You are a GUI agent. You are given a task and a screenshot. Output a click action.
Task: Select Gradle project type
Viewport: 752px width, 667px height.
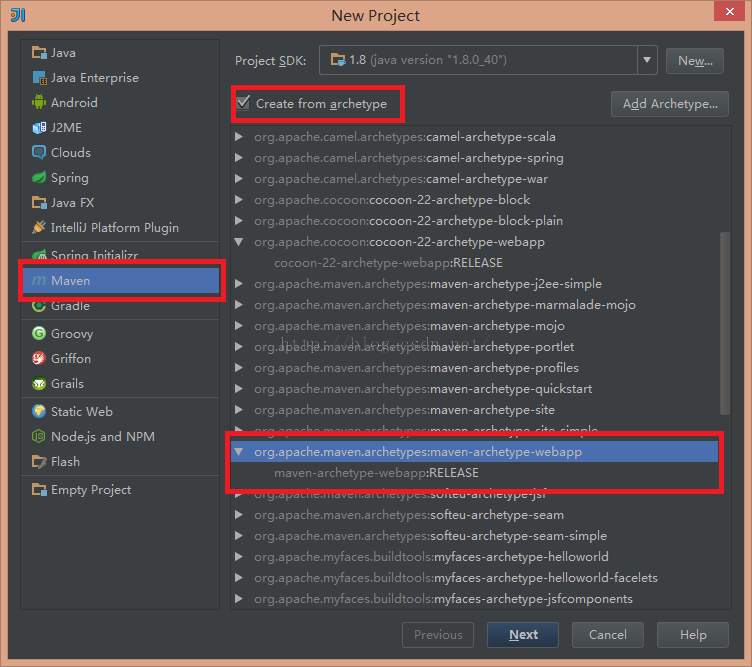(120, 305)
